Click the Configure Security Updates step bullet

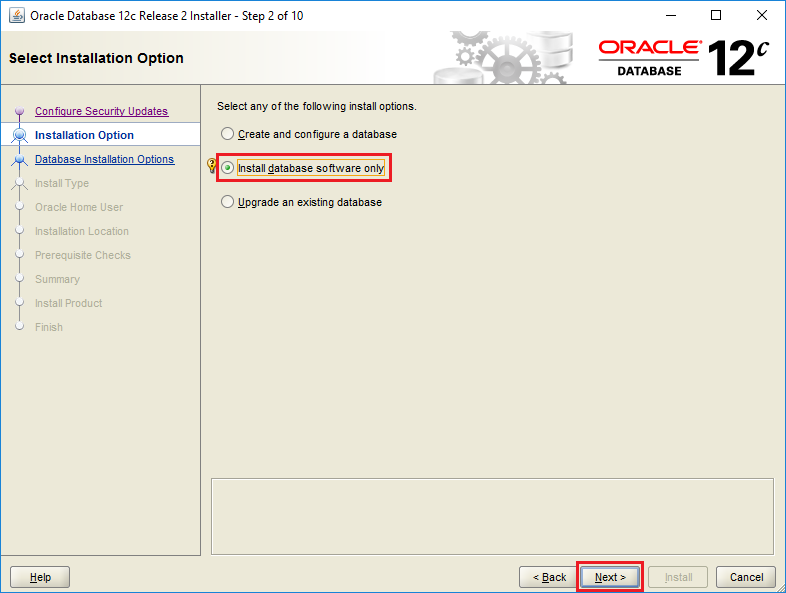tap(20, 110)
